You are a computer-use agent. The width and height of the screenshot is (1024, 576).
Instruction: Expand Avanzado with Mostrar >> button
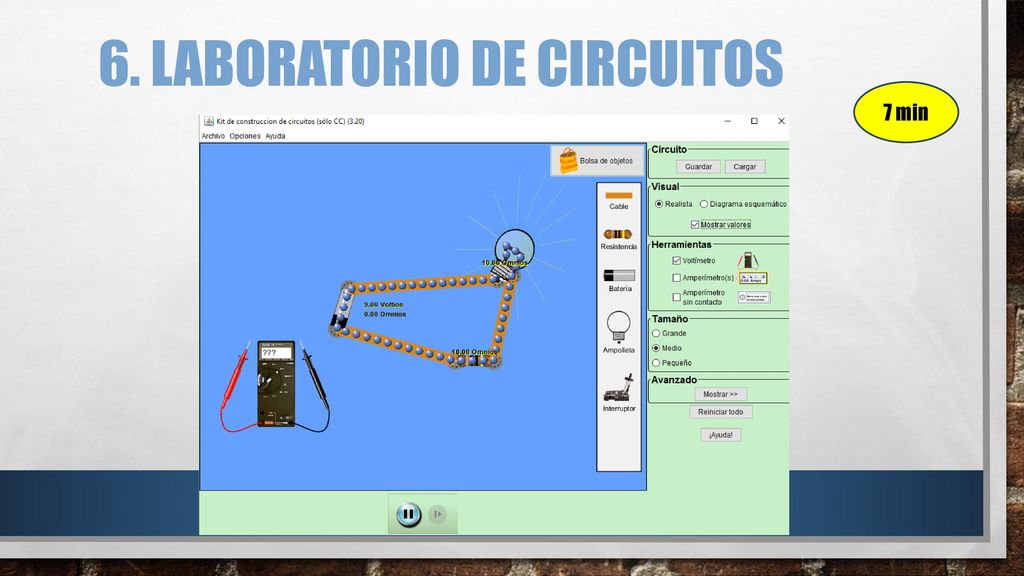point(720,394)
